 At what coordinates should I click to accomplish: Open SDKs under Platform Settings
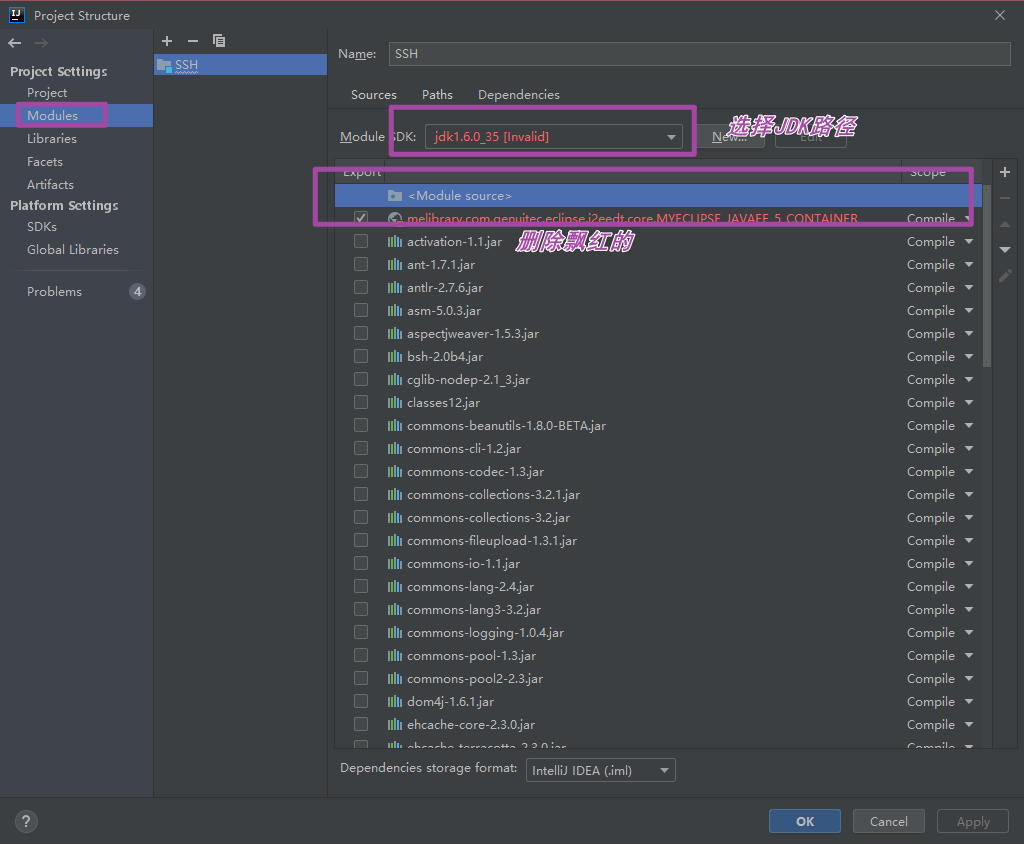click(x=42, y=227)
